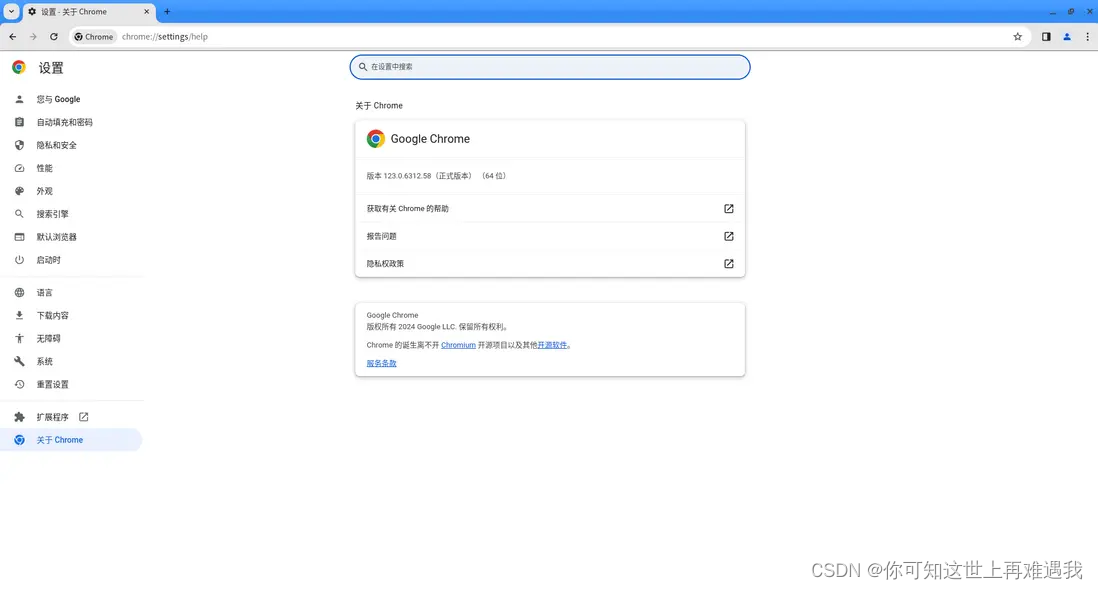Select the 设置 - 关于 Chrome tab

click(90, 12)
